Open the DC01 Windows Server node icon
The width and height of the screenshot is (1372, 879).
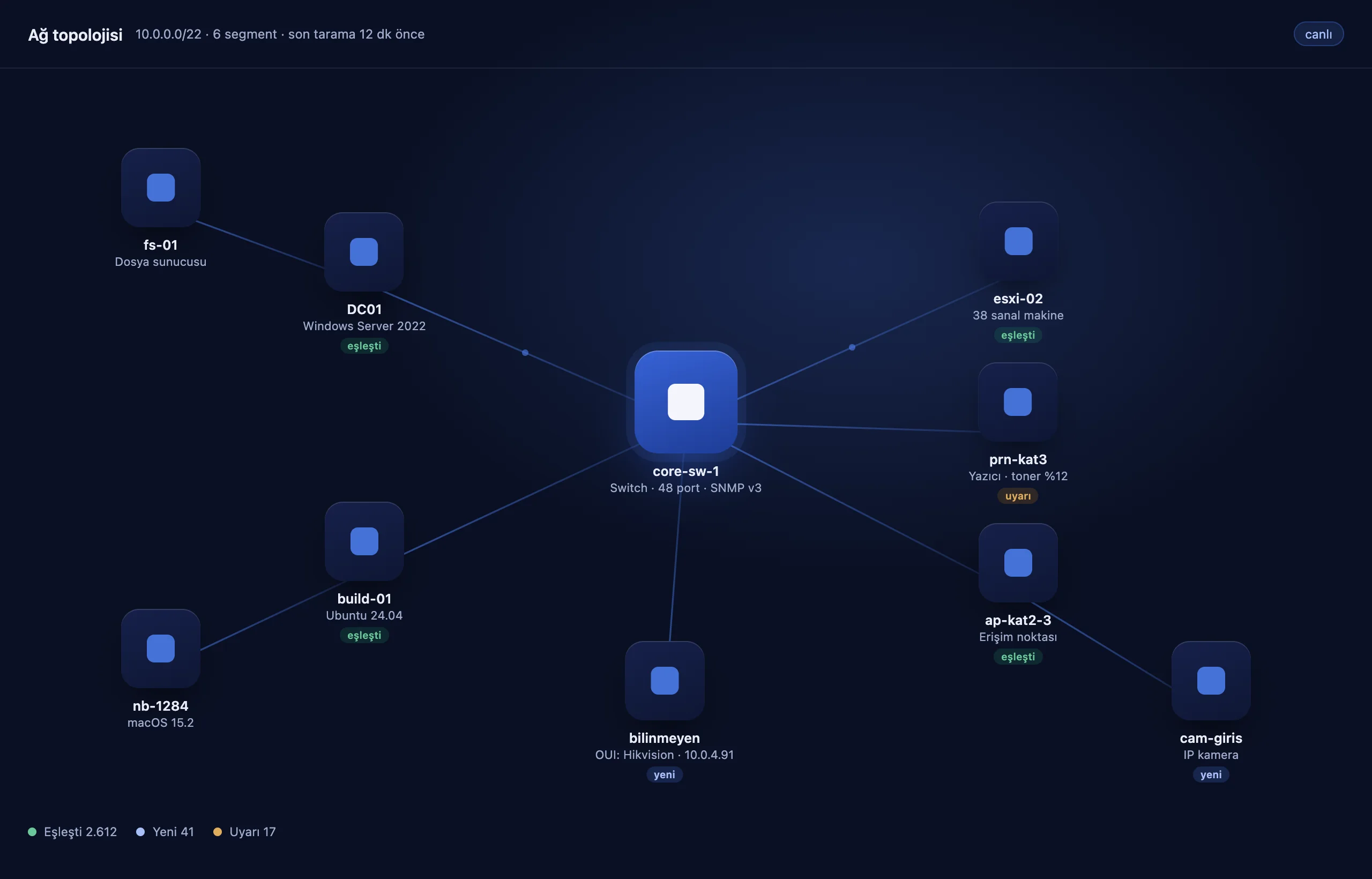click(x=363, y=252)
